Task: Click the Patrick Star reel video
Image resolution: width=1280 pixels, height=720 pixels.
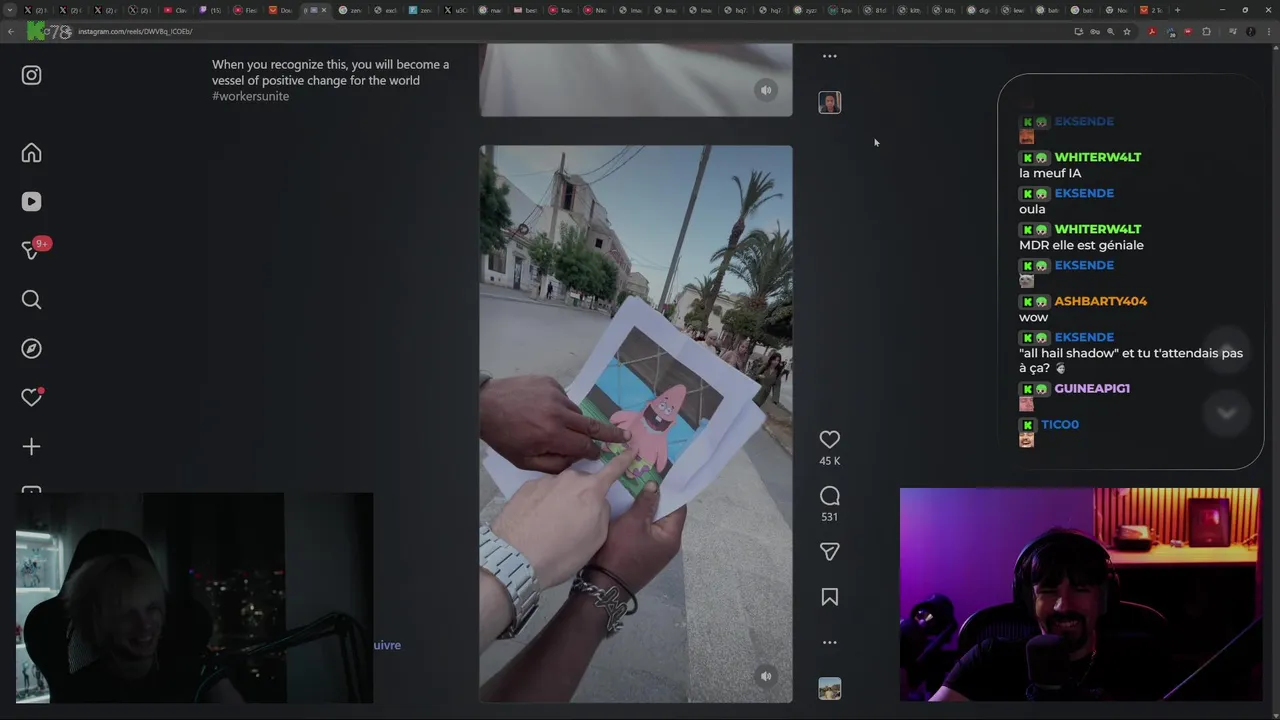Action: (x=636, y=424)
